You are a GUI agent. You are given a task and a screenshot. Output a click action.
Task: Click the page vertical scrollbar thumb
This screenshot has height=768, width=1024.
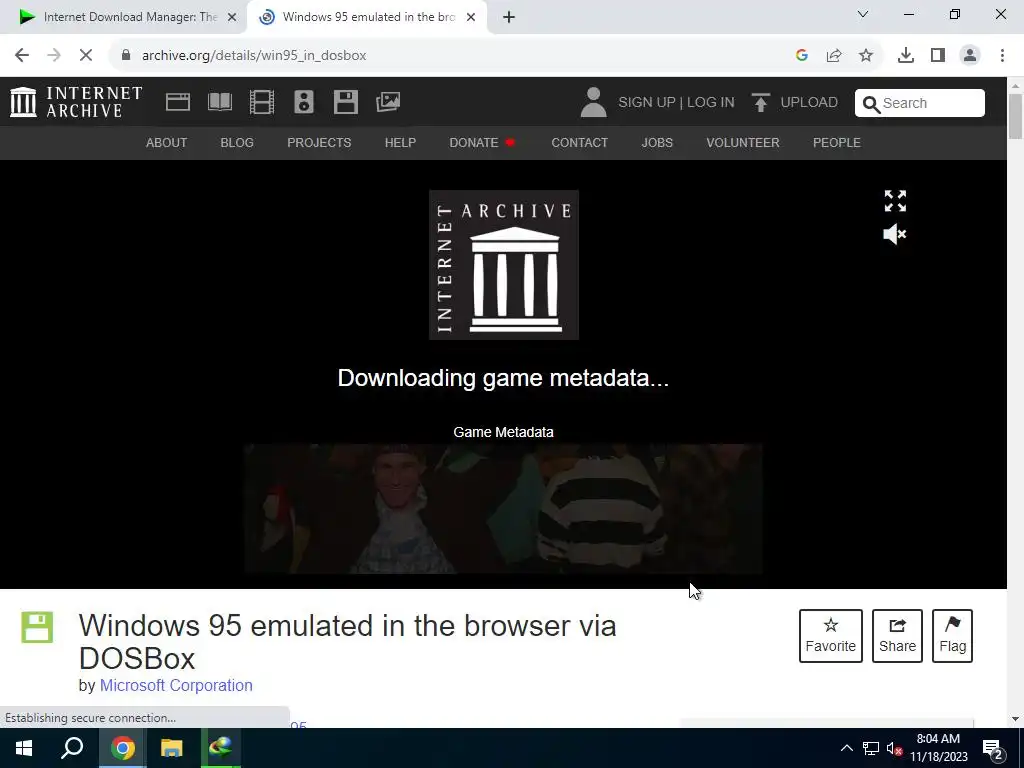[1015, 116]
